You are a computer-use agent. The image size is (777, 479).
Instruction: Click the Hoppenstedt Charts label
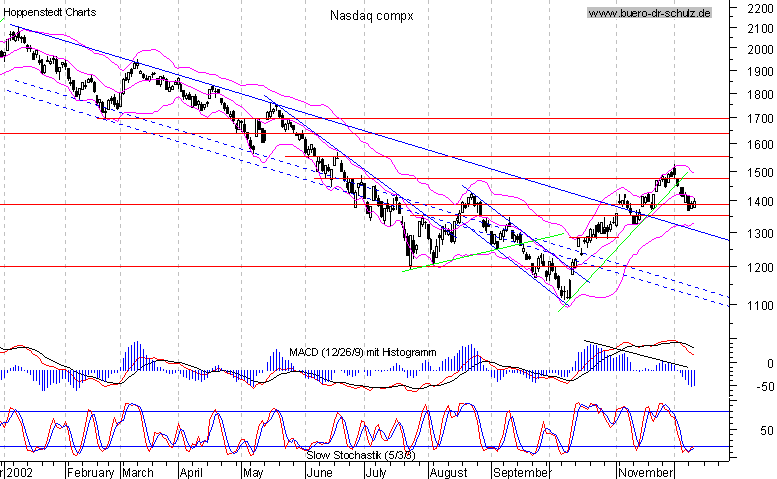tap(50, 12)
